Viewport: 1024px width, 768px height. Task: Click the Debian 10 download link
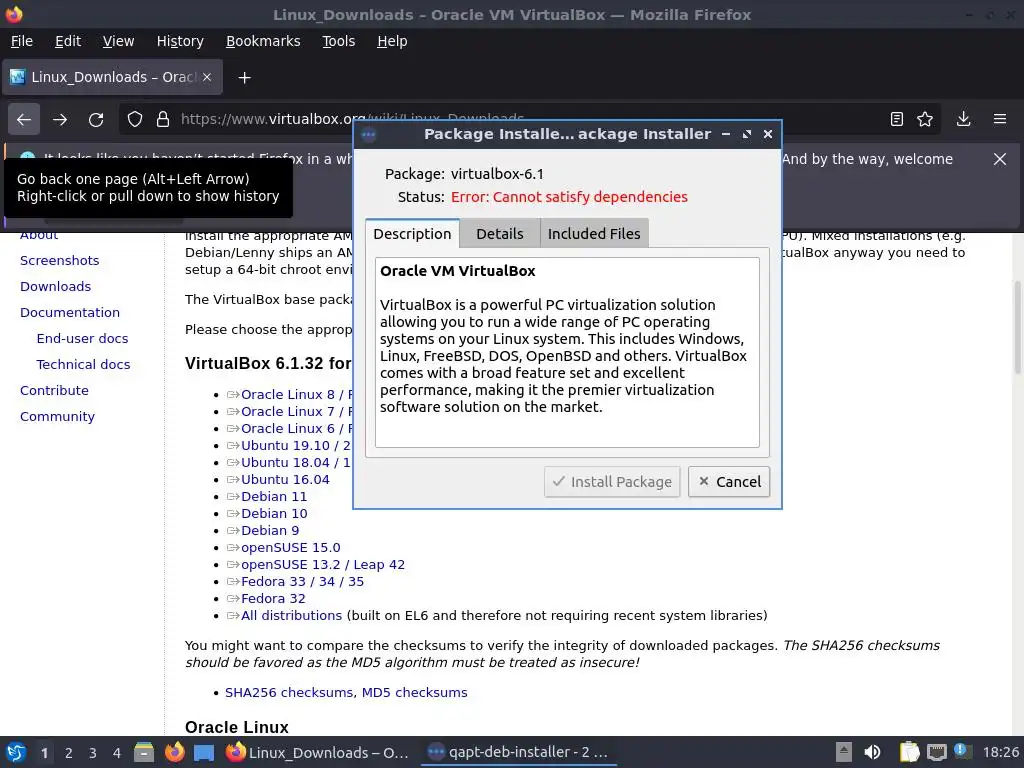click(274, 513)
